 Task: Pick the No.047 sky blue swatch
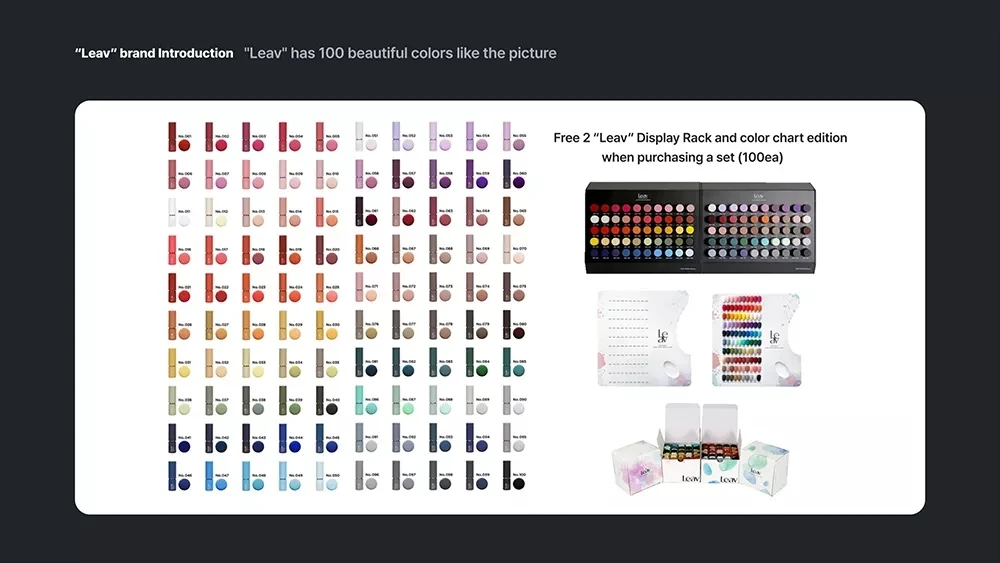[x=221, y=484]
